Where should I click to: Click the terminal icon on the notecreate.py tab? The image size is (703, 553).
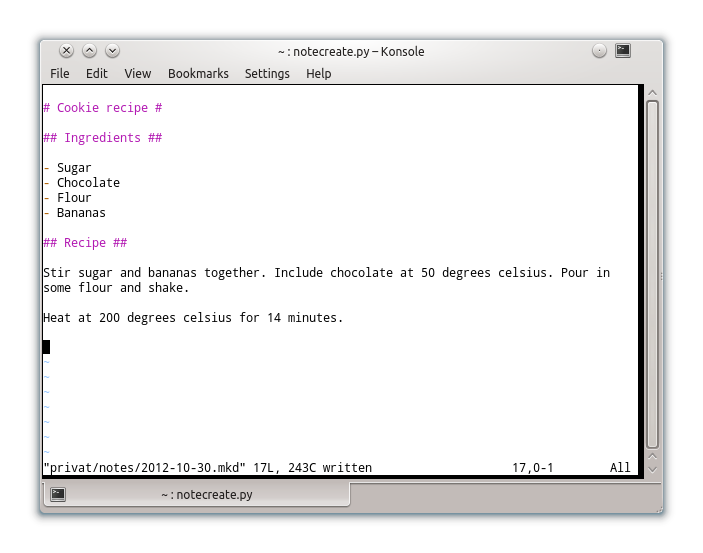(x=58, y=494)
